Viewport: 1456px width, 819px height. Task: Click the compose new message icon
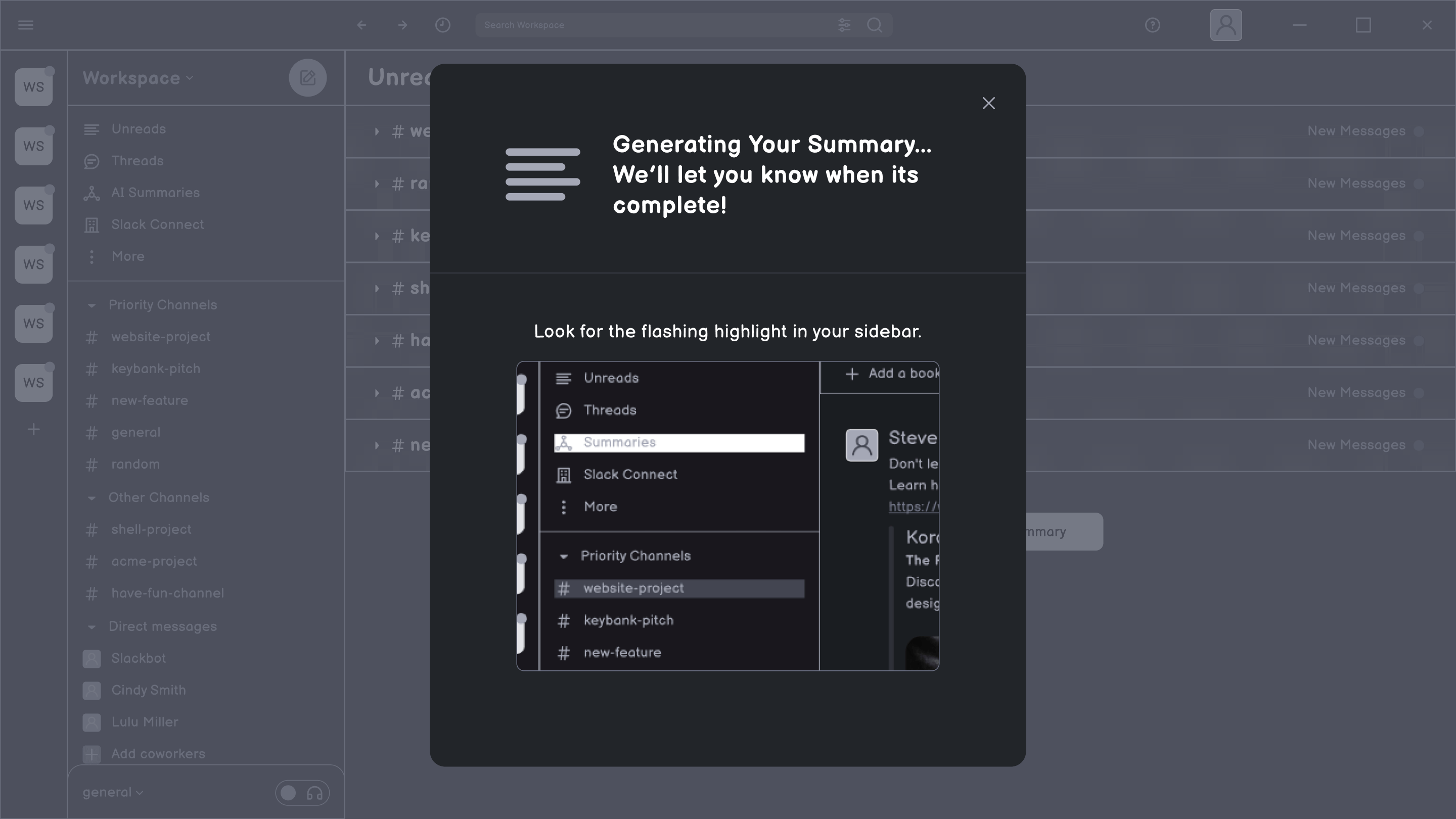point(307,78)
